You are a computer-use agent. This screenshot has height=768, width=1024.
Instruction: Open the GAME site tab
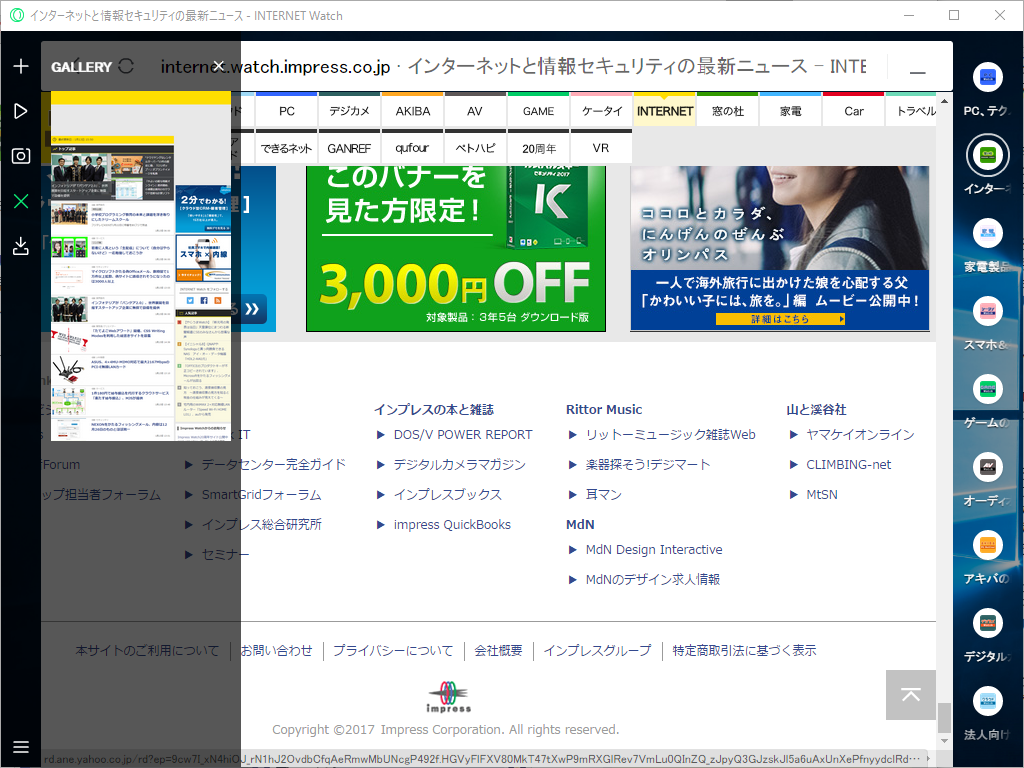click(538, 110)
